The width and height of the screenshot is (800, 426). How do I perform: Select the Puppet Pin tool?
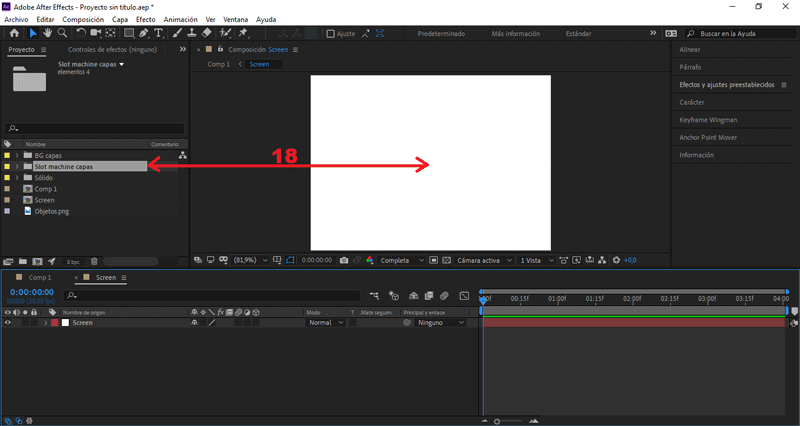point(243,33)
